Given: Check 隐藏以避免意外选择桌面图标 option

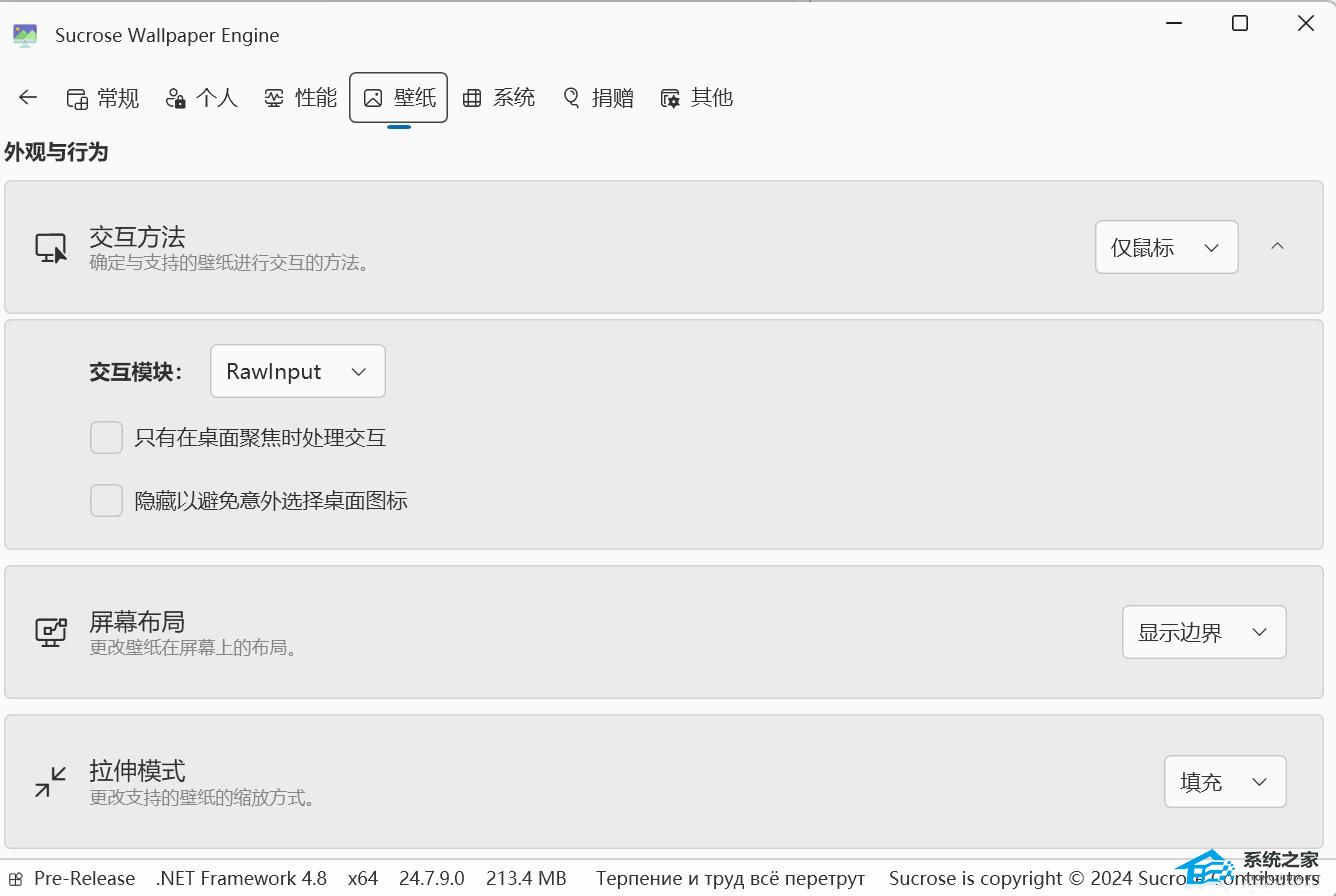Looking at the screenshot, I should pos(107,500).
